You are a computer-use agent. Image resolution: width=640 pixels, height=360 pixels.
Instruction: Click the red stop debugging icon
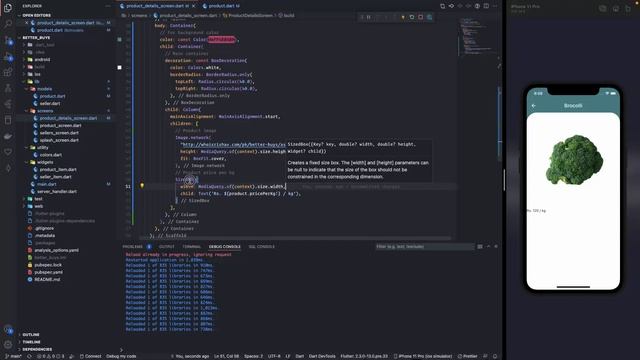420,17
